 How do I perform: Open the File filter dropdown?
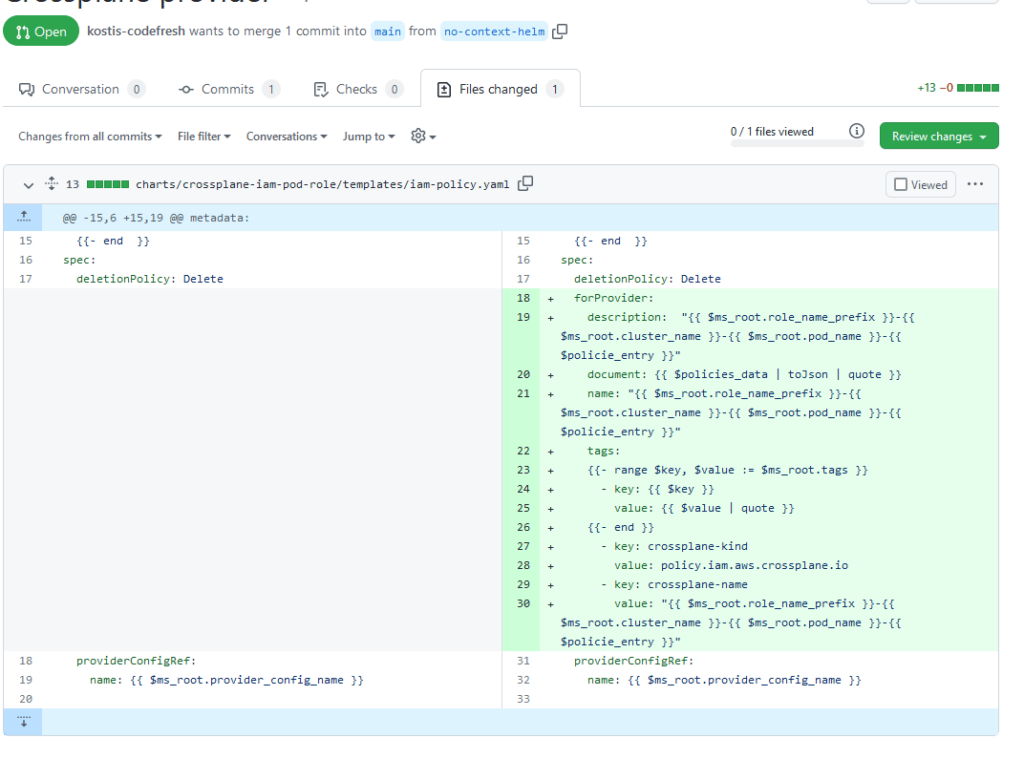[204, 136]
